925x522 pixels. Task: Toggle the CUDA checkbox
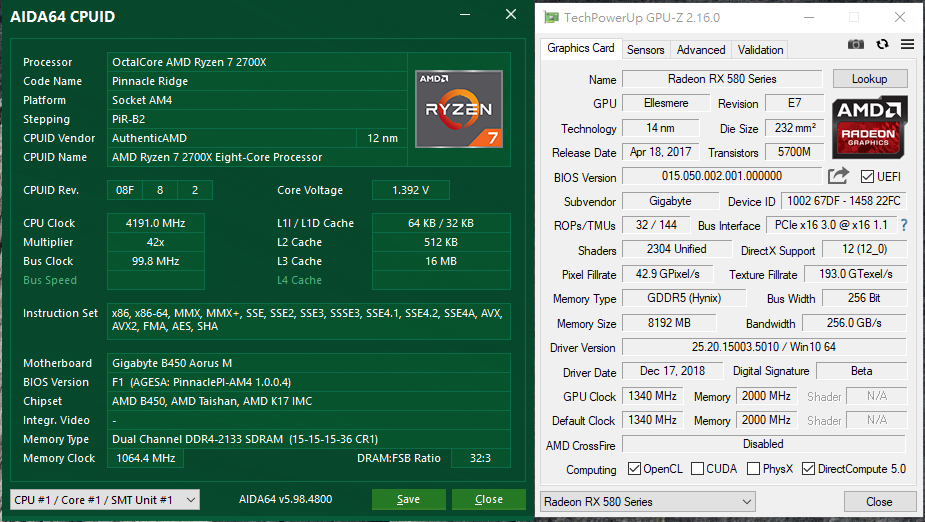697,468
